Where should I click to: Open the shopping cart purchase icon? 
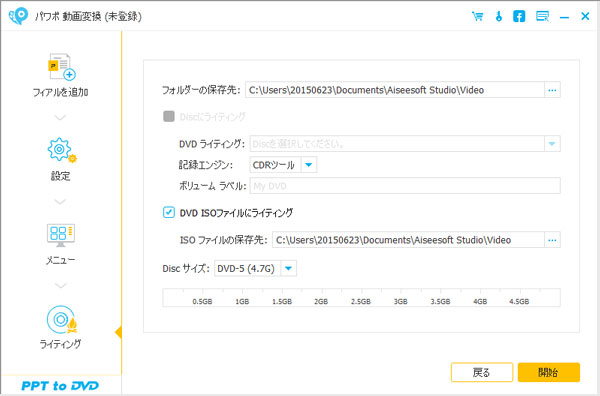click(477, 16)
